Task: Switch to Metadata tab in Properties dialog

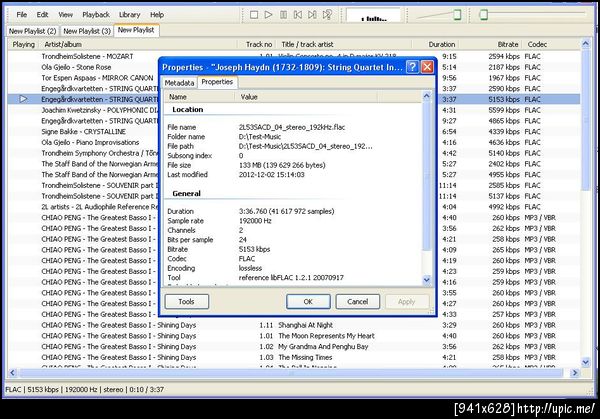Action: pyautogui.click(x=179, y=83)
